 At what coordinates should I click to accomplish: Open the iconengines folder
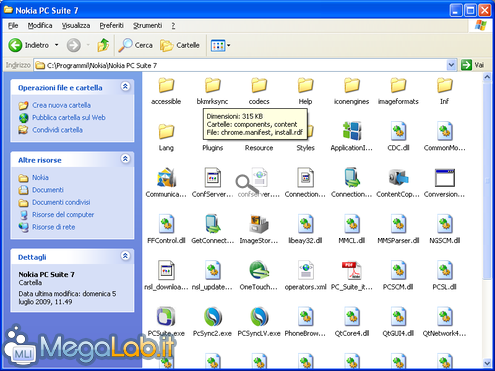352,91
